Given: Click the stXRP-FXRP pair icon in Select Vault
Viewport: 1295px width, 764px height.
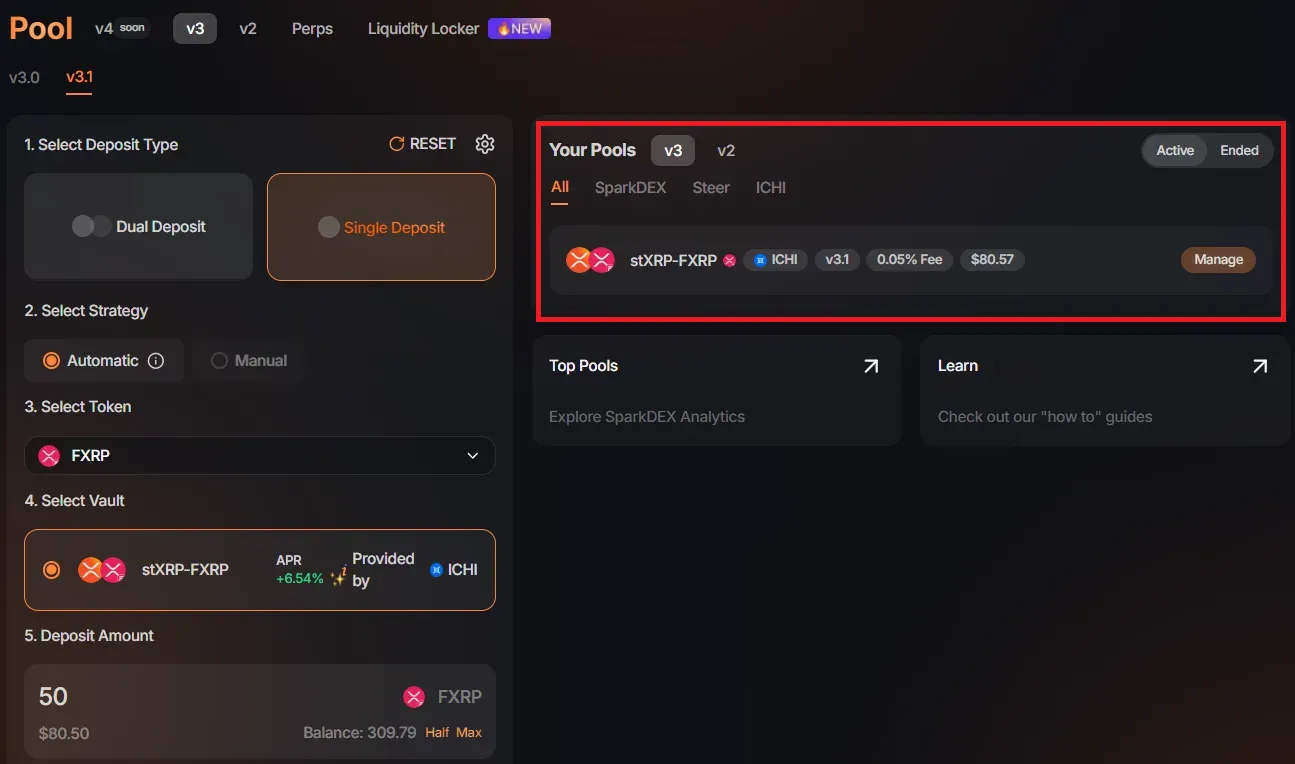Looking at the screenshot, I should coord(102,570).
